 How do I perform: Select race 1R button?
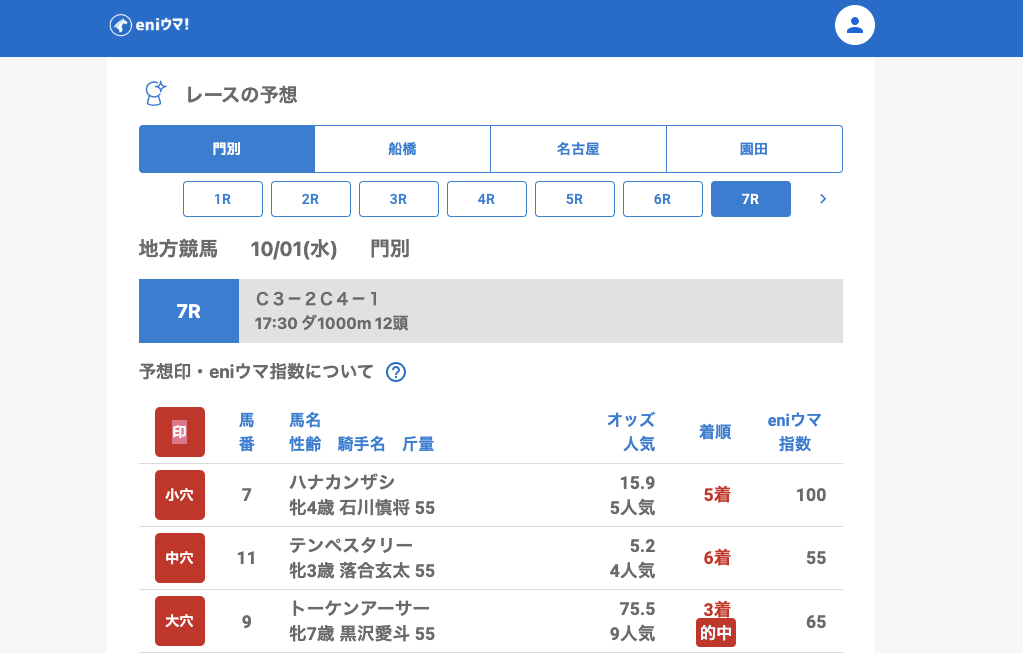click(x=223, y=199)
